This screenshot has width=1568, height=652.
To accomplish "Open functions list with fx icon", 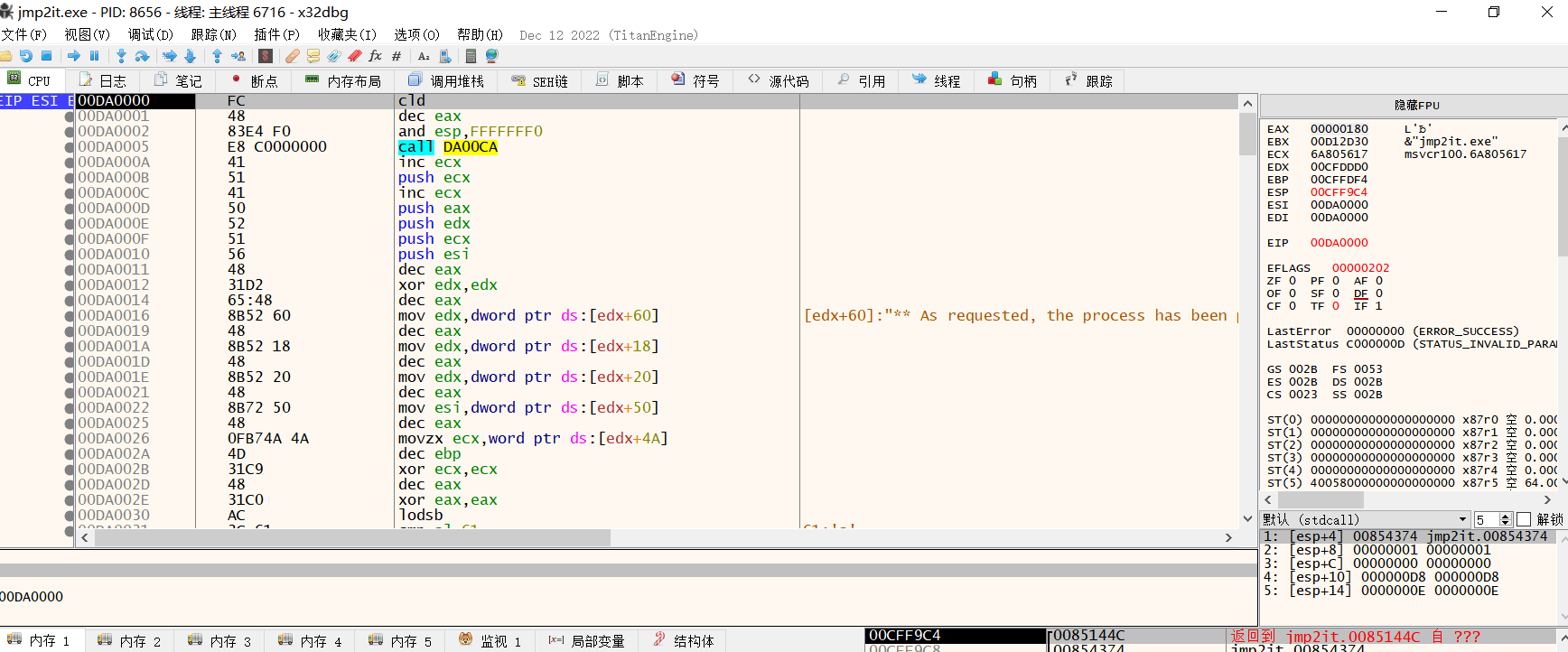I will click(376, 56).
